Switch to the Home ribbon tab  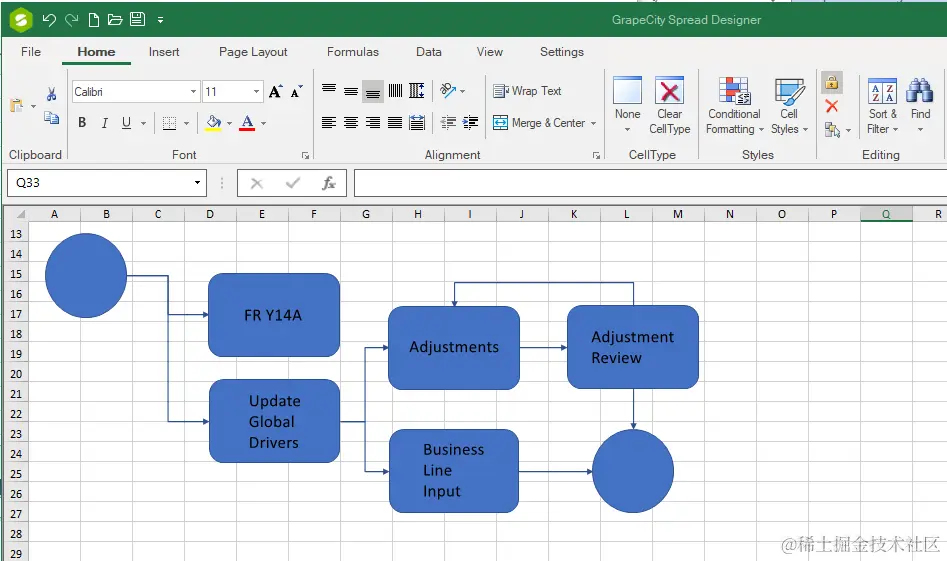pos(96,52)
